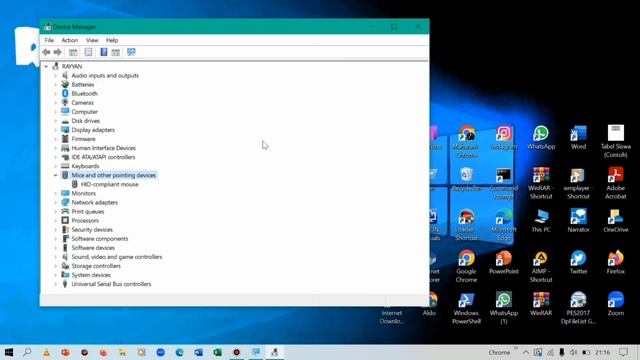
Task: Open the Action menu
Action: [x=69, y=40]
